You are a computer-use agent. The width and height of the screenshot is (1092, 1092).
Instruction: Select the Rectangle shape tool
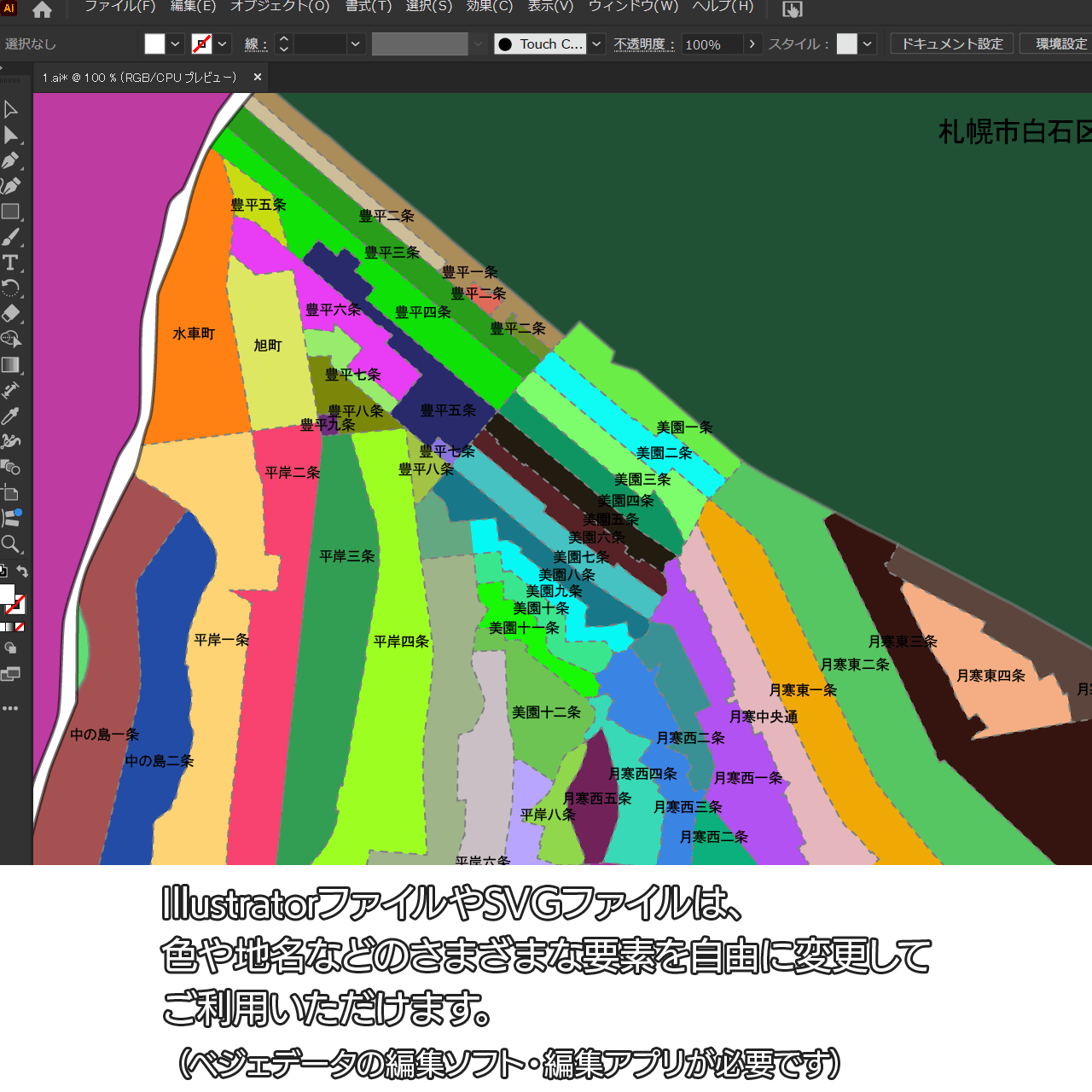tap(10, 212)
